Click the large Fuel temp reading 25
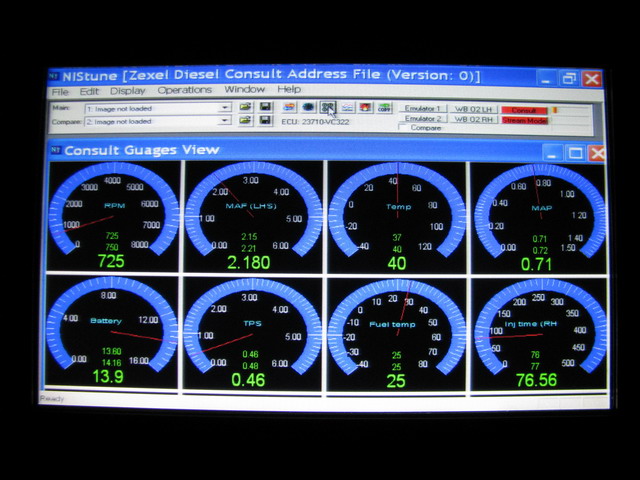Image resolution: width=640 pixels, height=480 pixels. [396, 381]
